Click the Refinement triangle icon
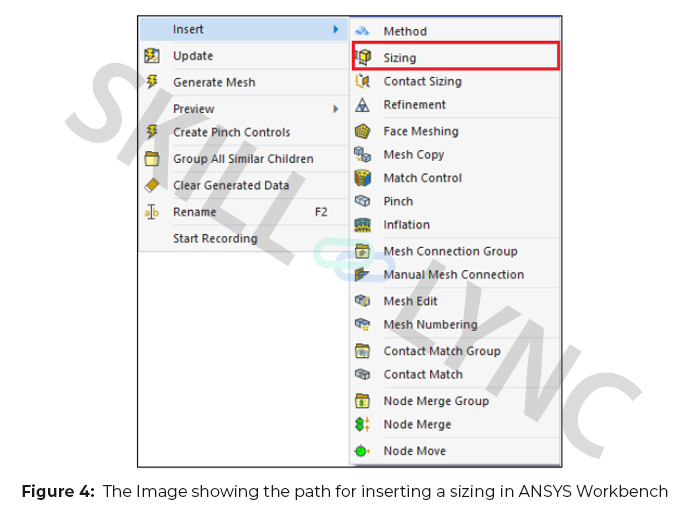 (362, 105)
